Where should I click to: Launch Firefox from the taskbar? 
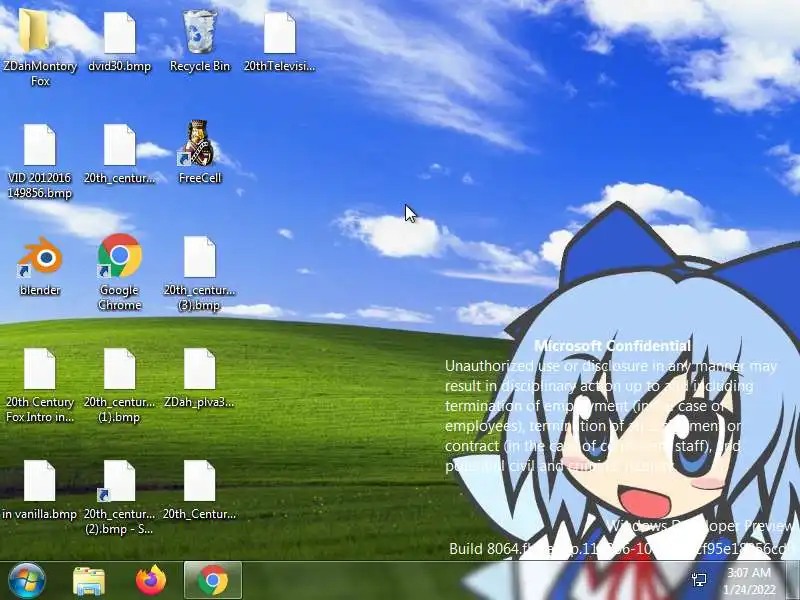151,580
